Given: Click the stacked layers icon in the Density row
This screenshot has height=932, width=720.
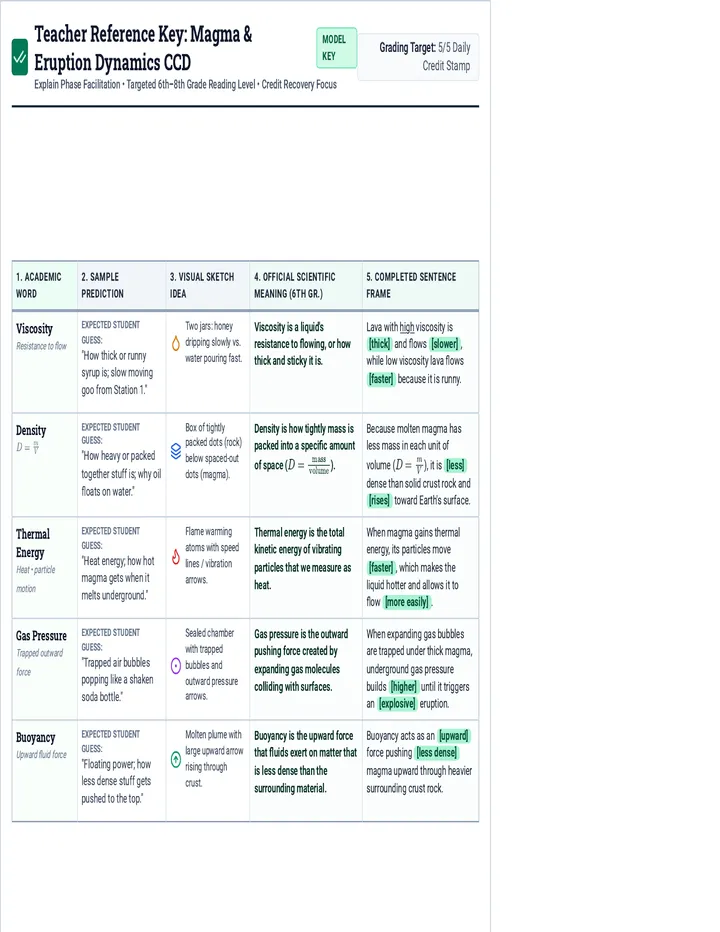Looking at the screenshot, I should (176, 451).
